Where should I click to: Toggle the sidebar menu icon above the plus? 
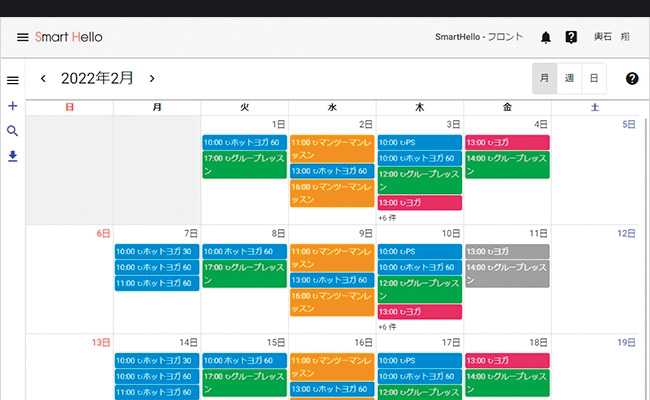tap(13, 80)
